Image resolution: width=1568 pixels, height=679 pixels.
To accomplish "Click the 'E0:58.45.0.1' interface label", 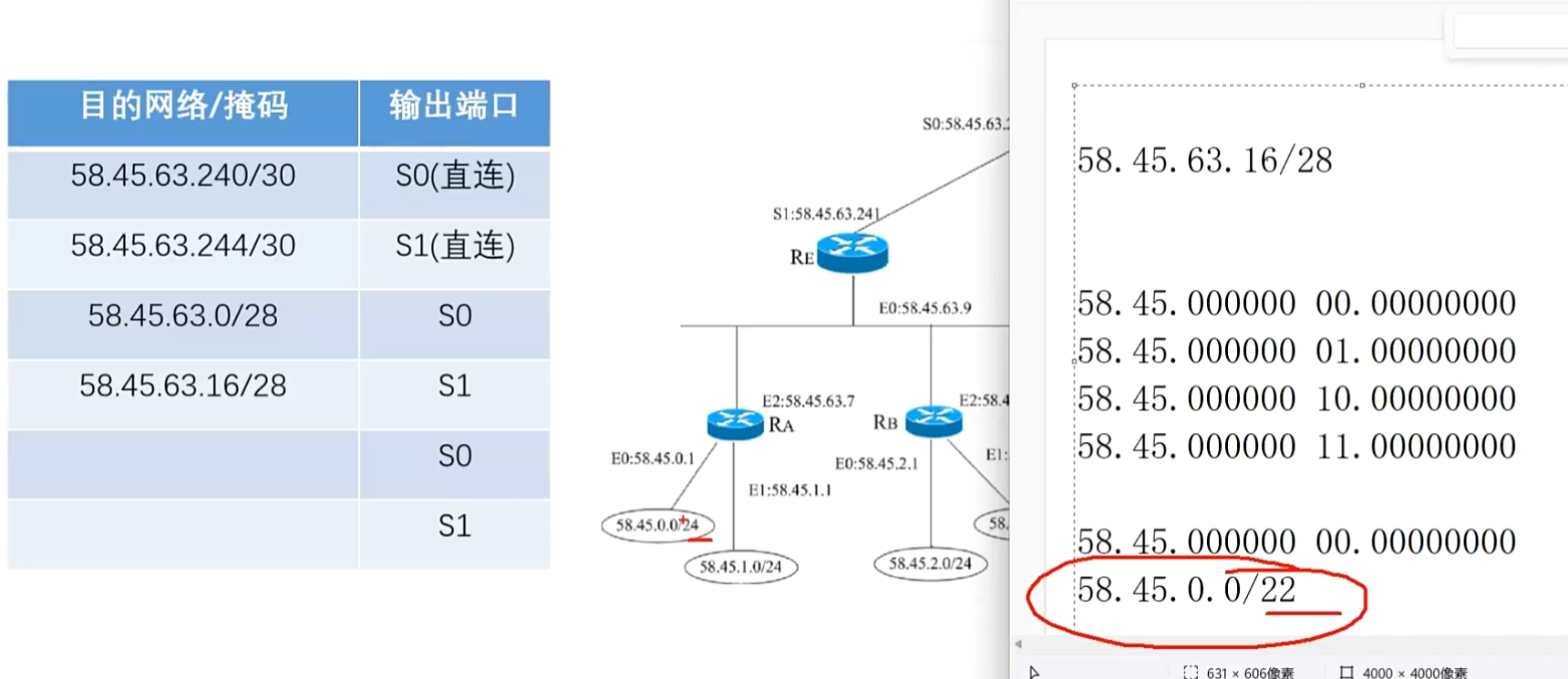I will tap(653, 458).
